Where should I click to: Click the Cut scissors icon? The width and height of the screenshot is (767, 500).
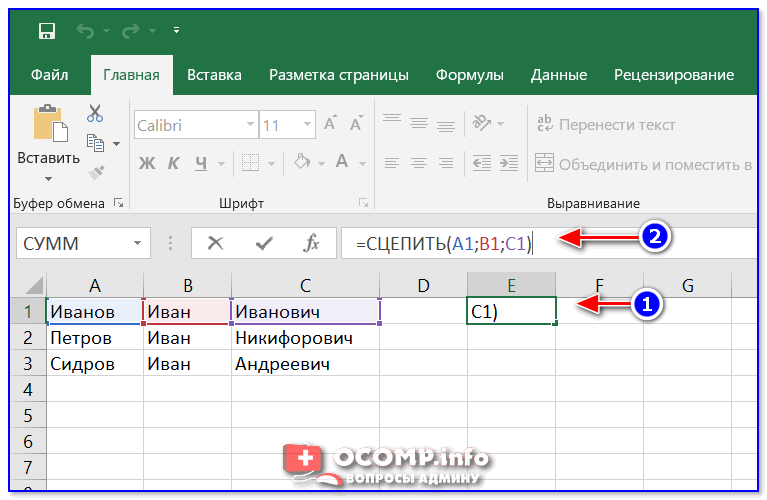pyautogui.click(x=95, y=113)
